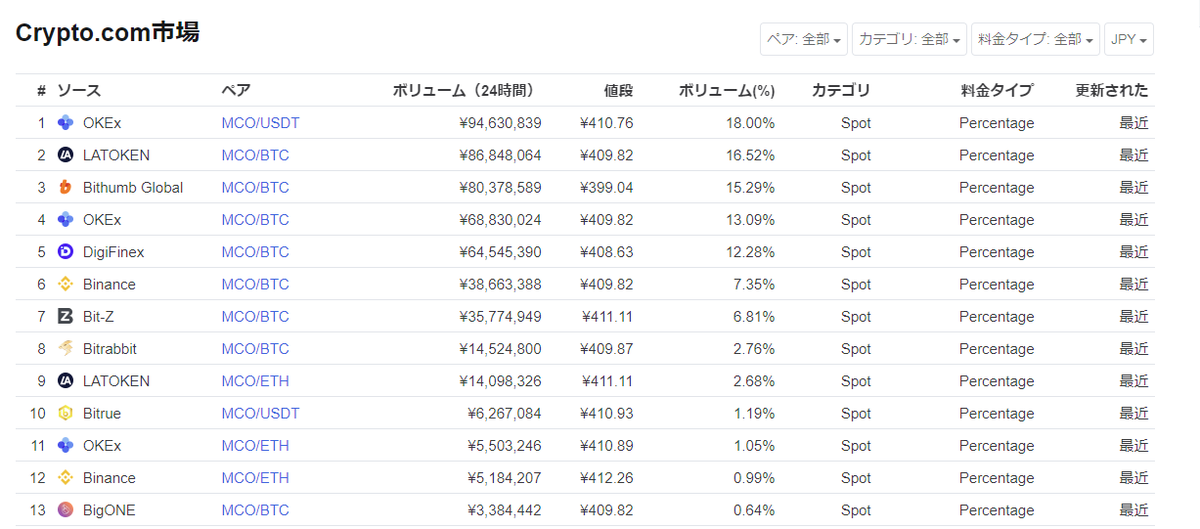Click the Bitrue logo icon

66,413
